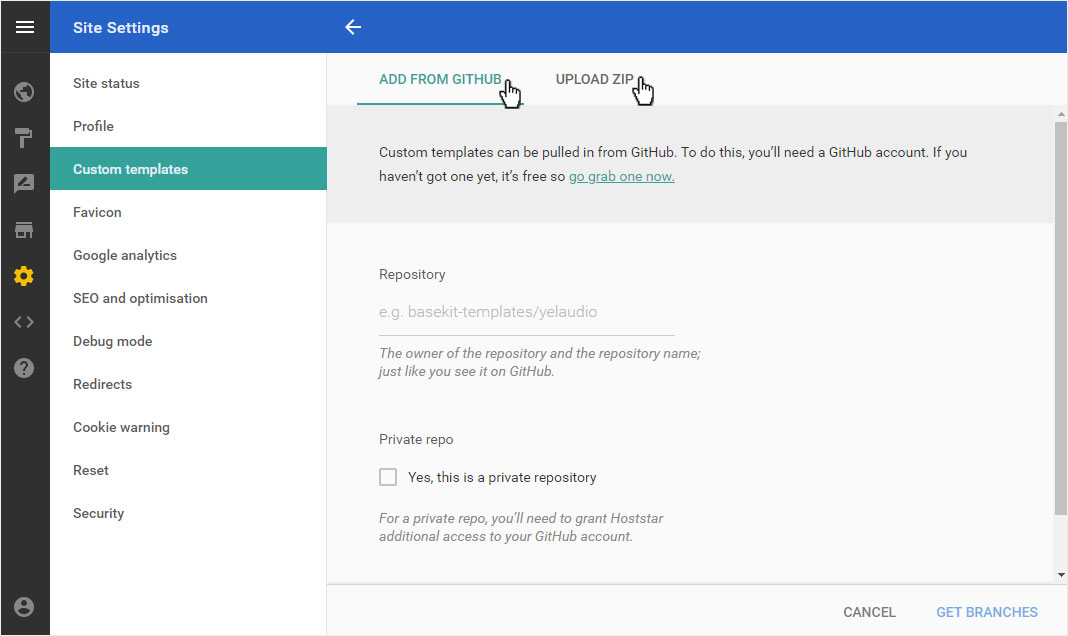Open the store shop icon
This screenshot has height=636, width=1068.
click(24, 229)
